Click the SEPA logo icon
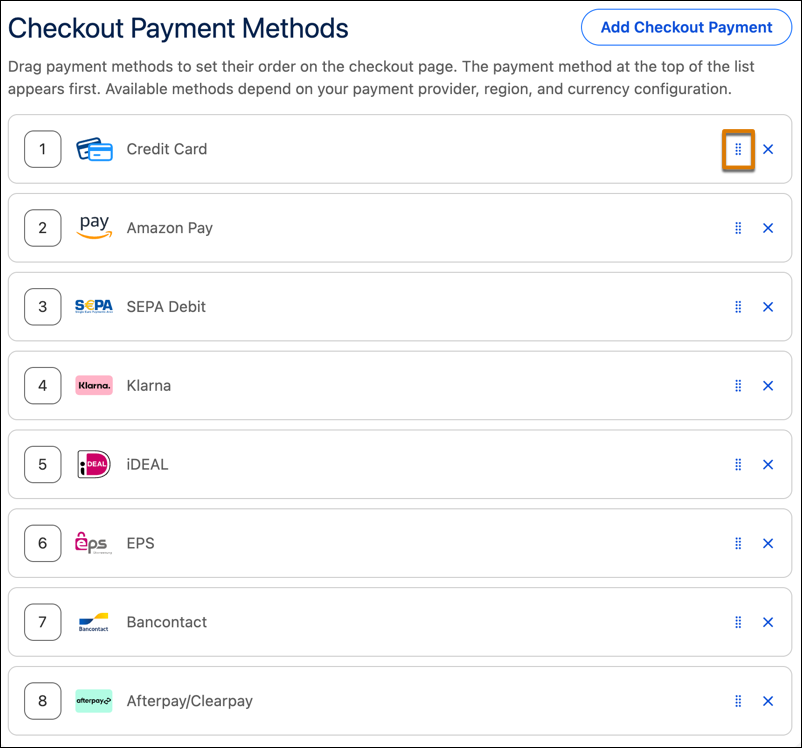Viewport: 802px width, 748px height. [94, 306]
